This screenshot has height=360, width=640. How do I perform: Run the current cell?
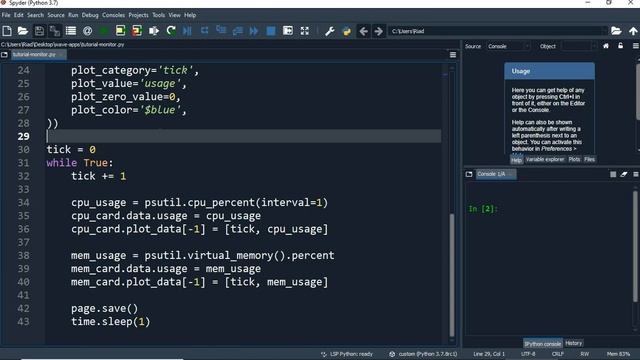(120, 31)
